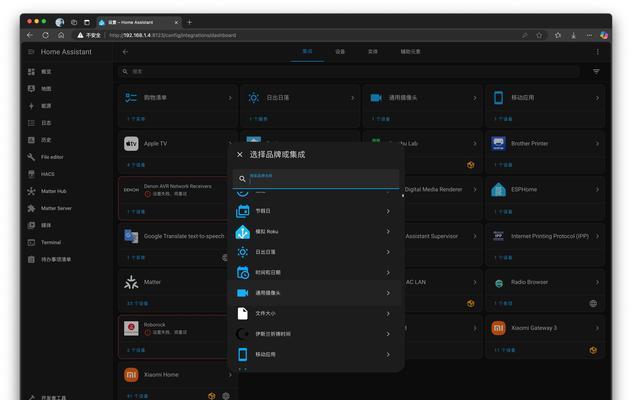The width and height of the screenshot is (632, 400).
Task: Bookmark the page with the star icon
Action: pyautogui.click(x=539, y=35)
